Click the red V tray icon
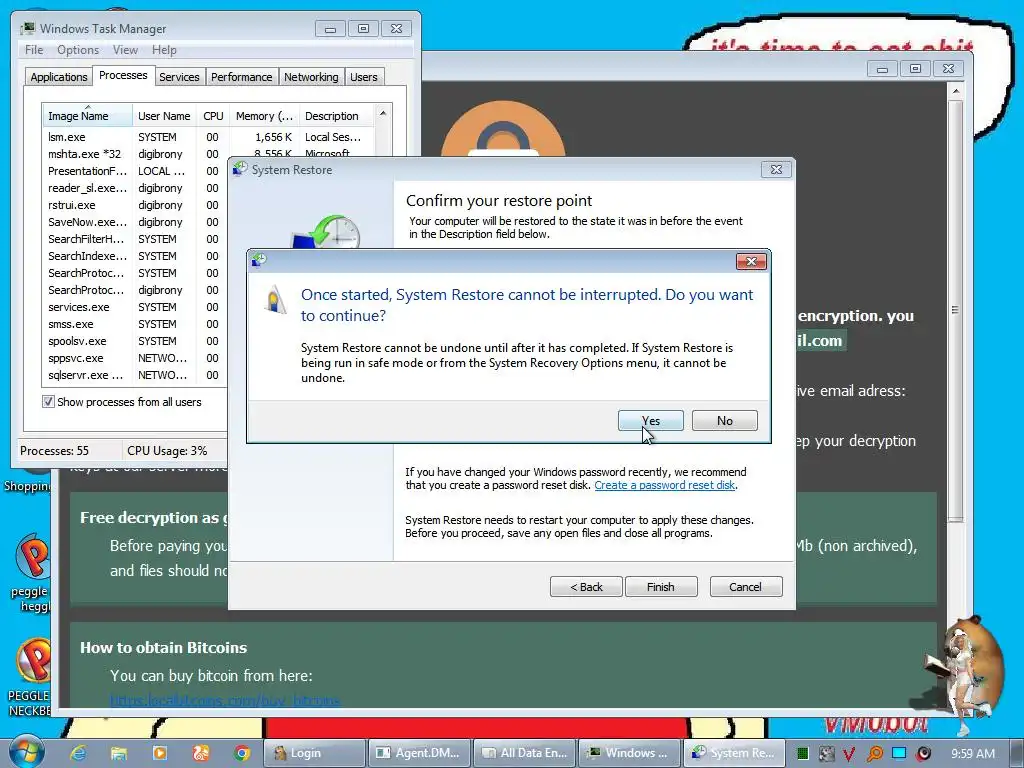The image size is (1024, 768). point(849,754)
